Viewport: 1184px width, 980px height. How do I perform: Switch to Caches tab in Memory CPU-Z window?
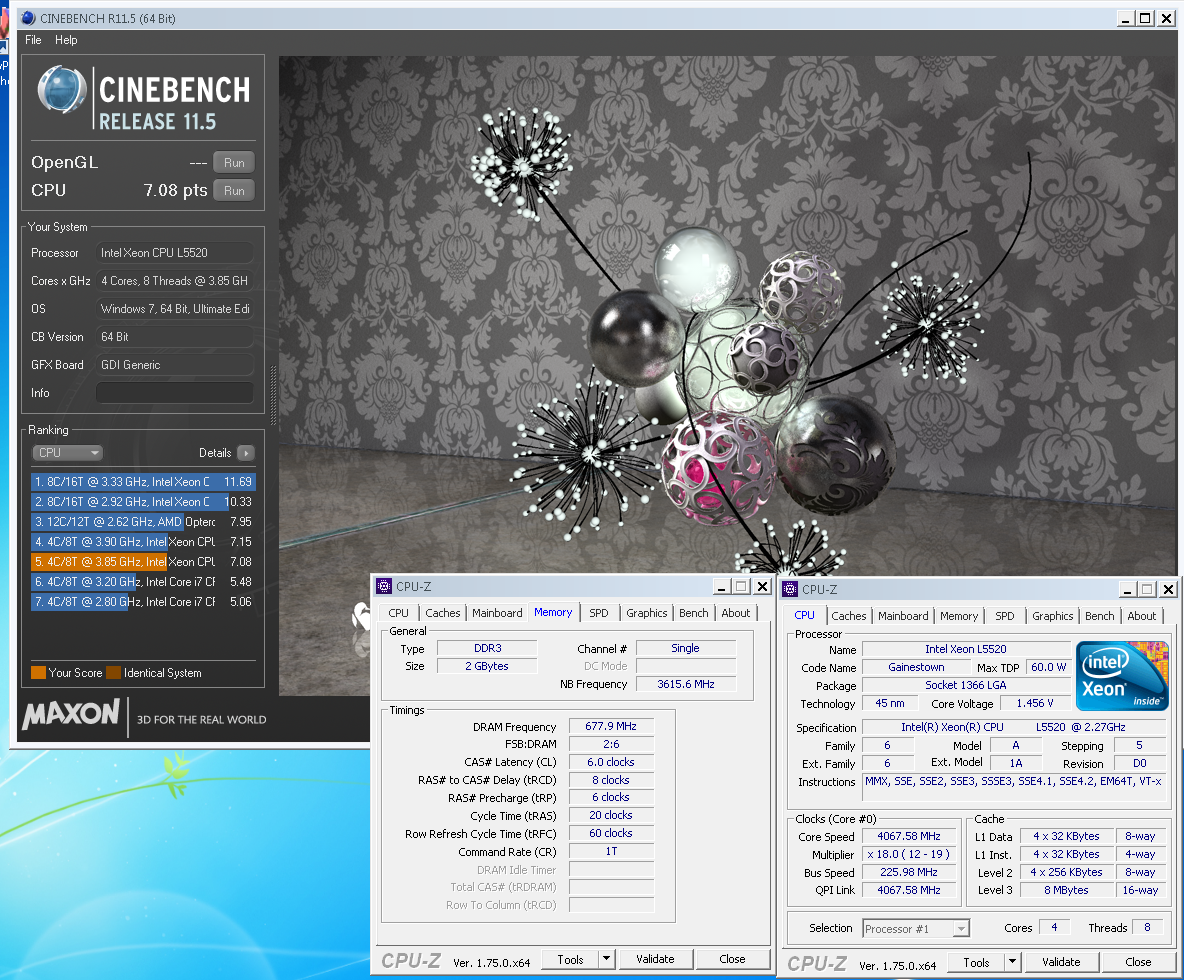442,613
